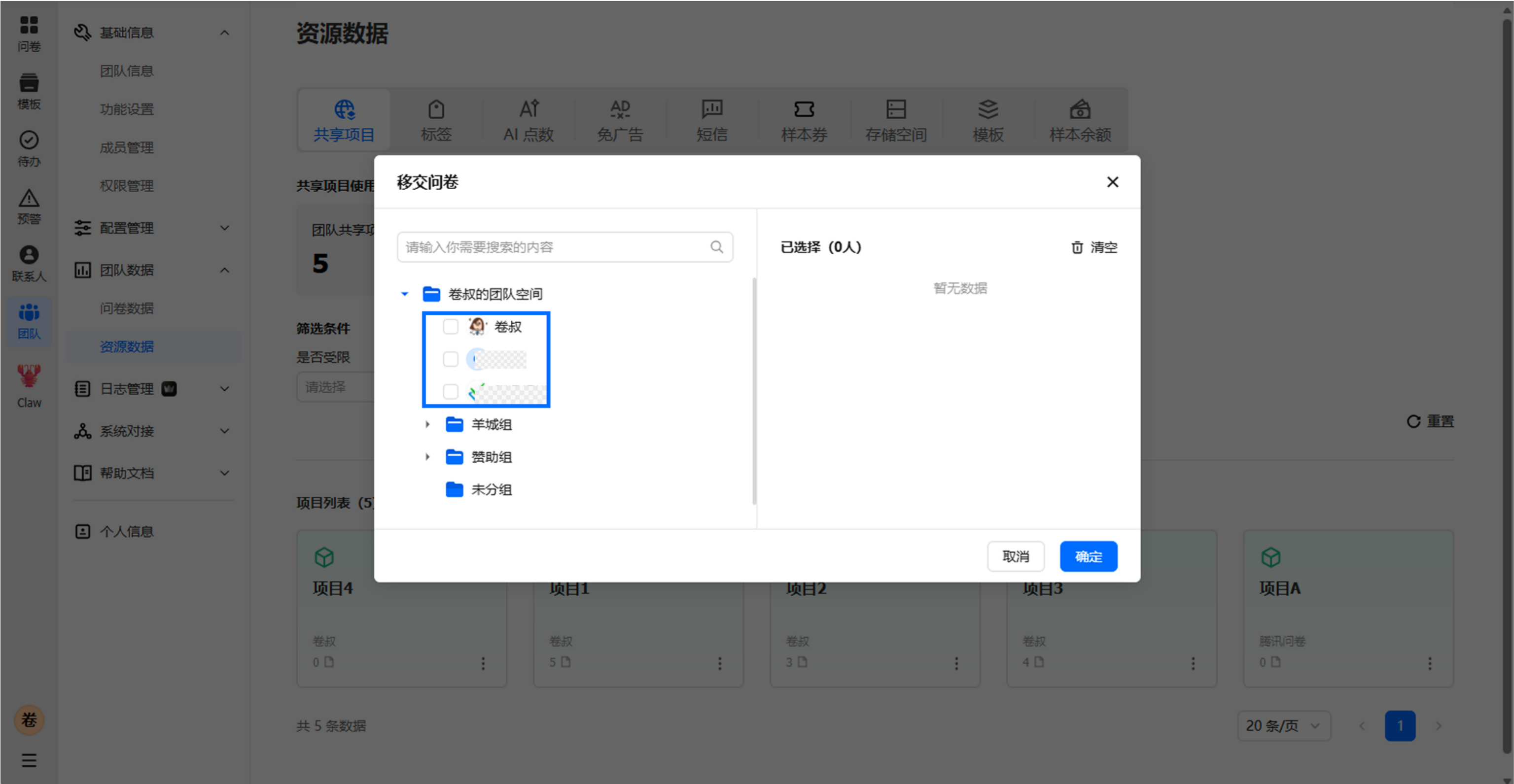Screen dimensions: 1514x784
Task: Collapse the 团队数据 menu section
Action: (x=224, y=270)
